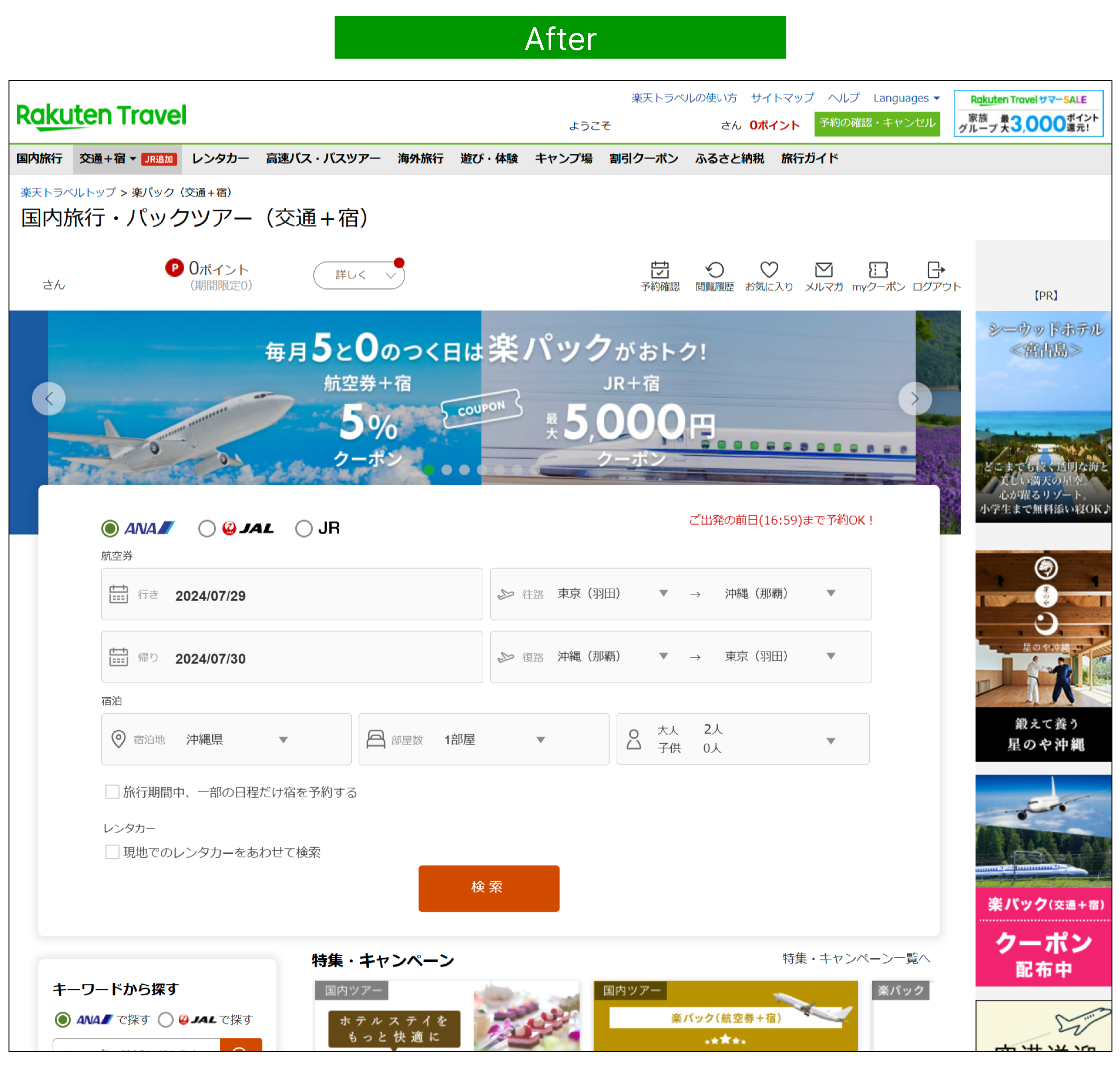Viewport: 1120px width, 1072px height.
Task: Expand the Languages dropdown
Action: coord(906,98)
